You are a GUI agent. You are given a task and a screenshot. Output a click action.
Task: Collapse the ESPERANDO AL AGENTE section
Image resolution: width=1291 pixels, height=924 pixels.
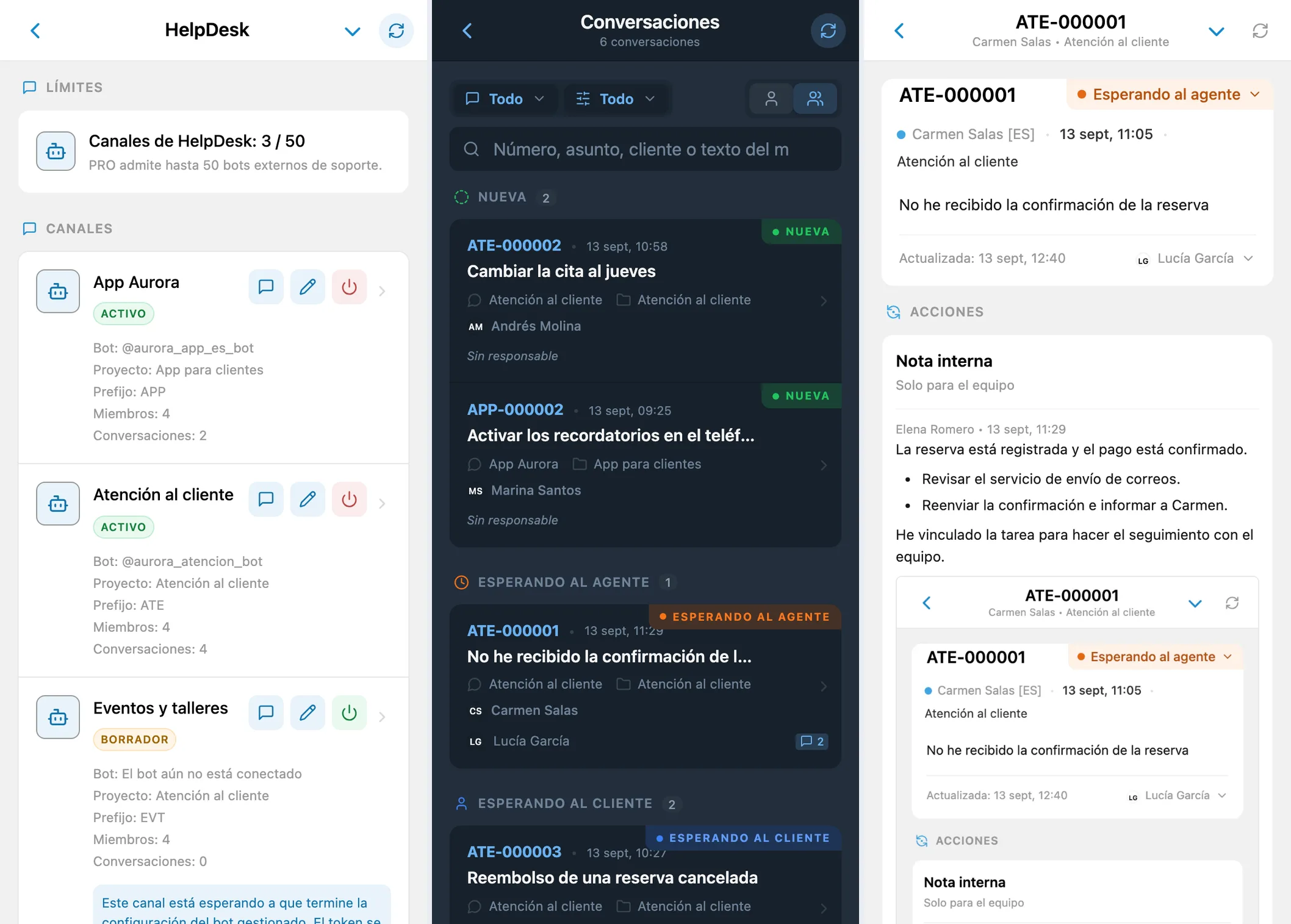565,582
